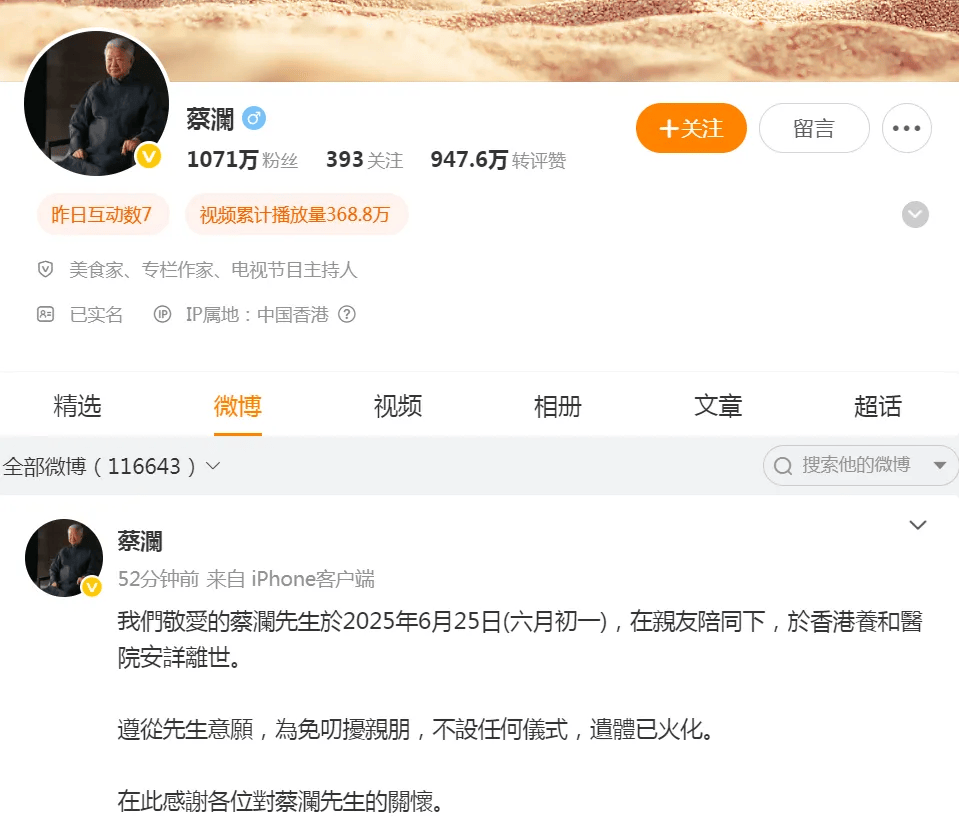The image size is (959, 829).
Task: Click the real-name ID card icon
Action: click(x=45, y=314)
